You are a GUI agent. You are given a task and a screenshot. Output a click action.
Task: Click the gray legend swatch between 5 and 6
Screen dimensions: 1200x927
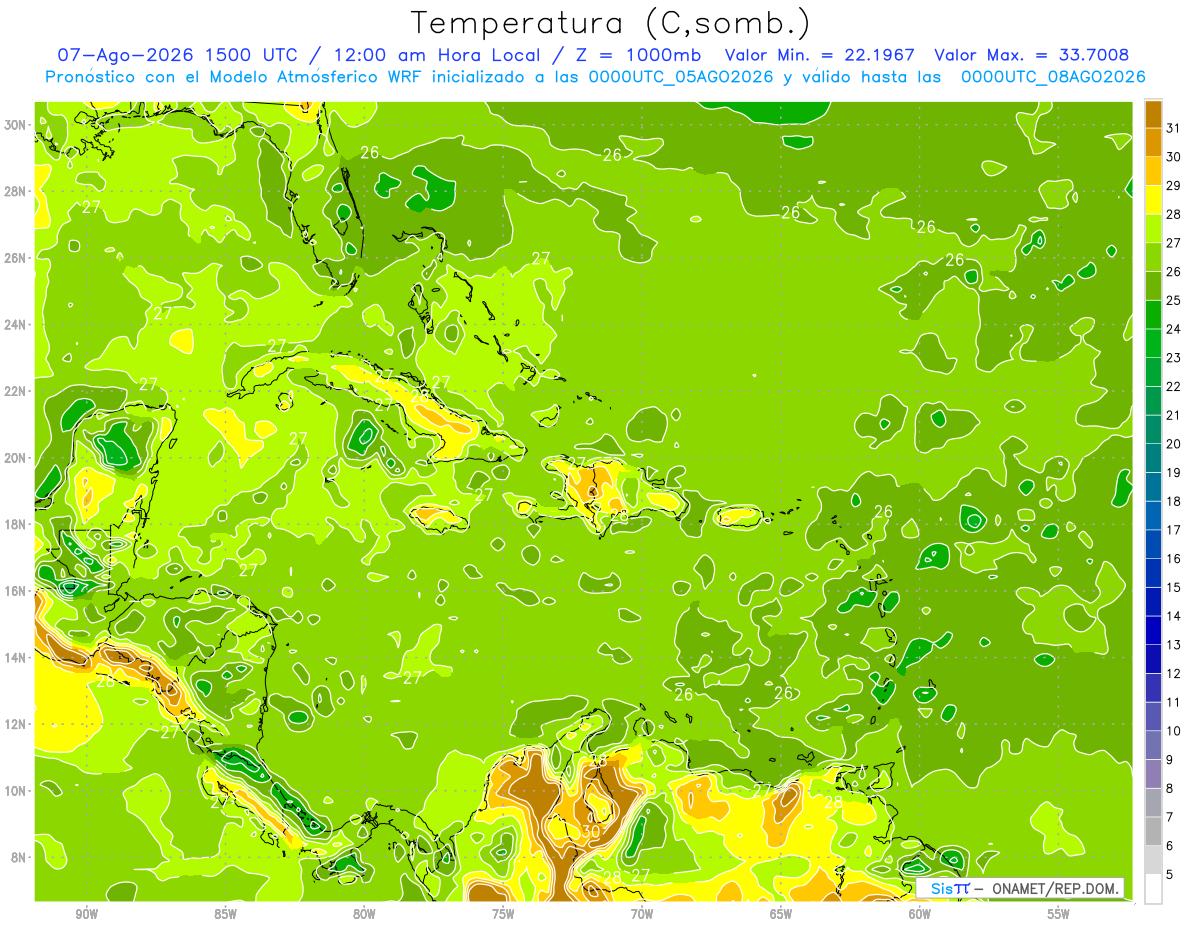tap(1153, 860)
